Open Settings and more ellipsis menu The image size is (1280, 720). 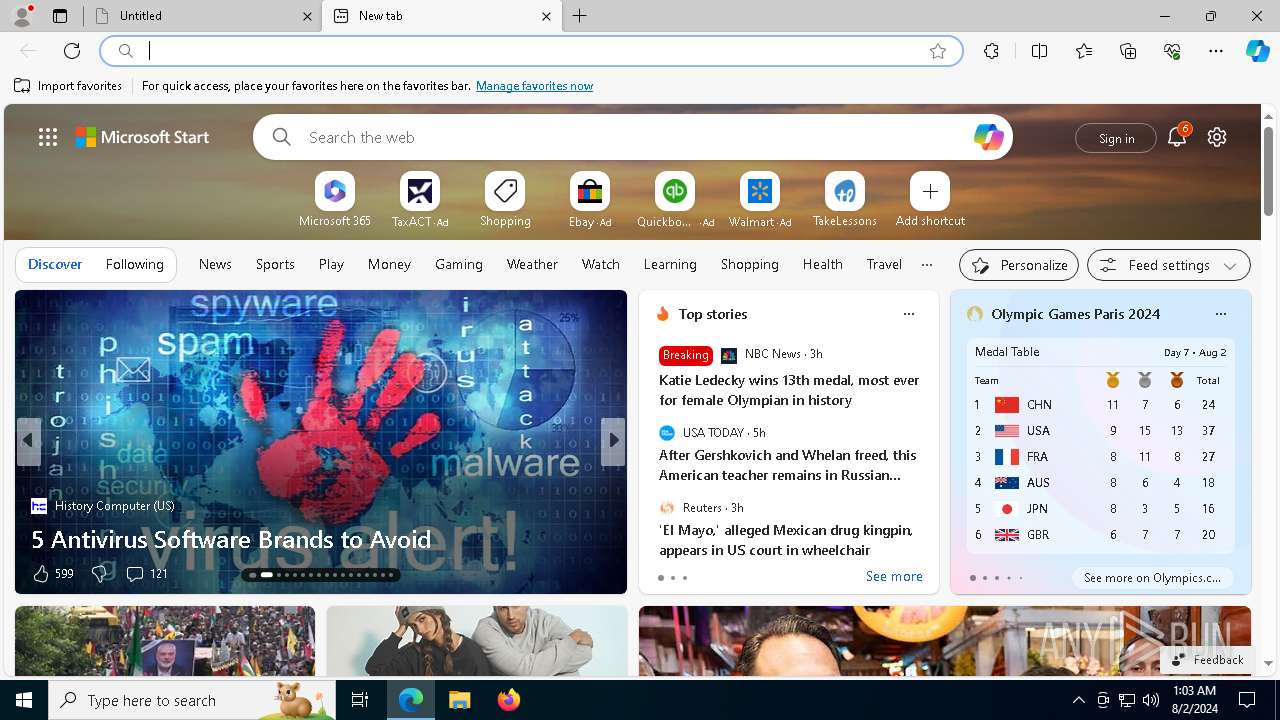(x=1216, y=51)
